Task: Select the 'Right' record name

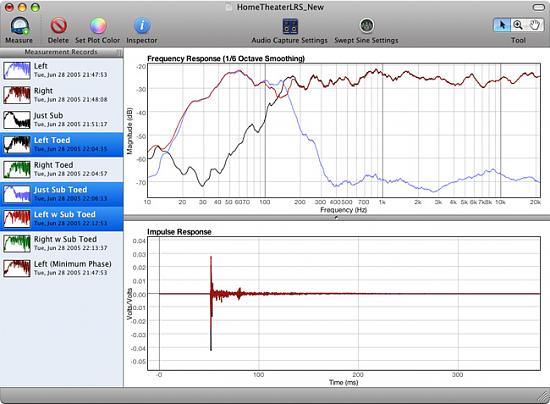Action: [x=43, y=91]
